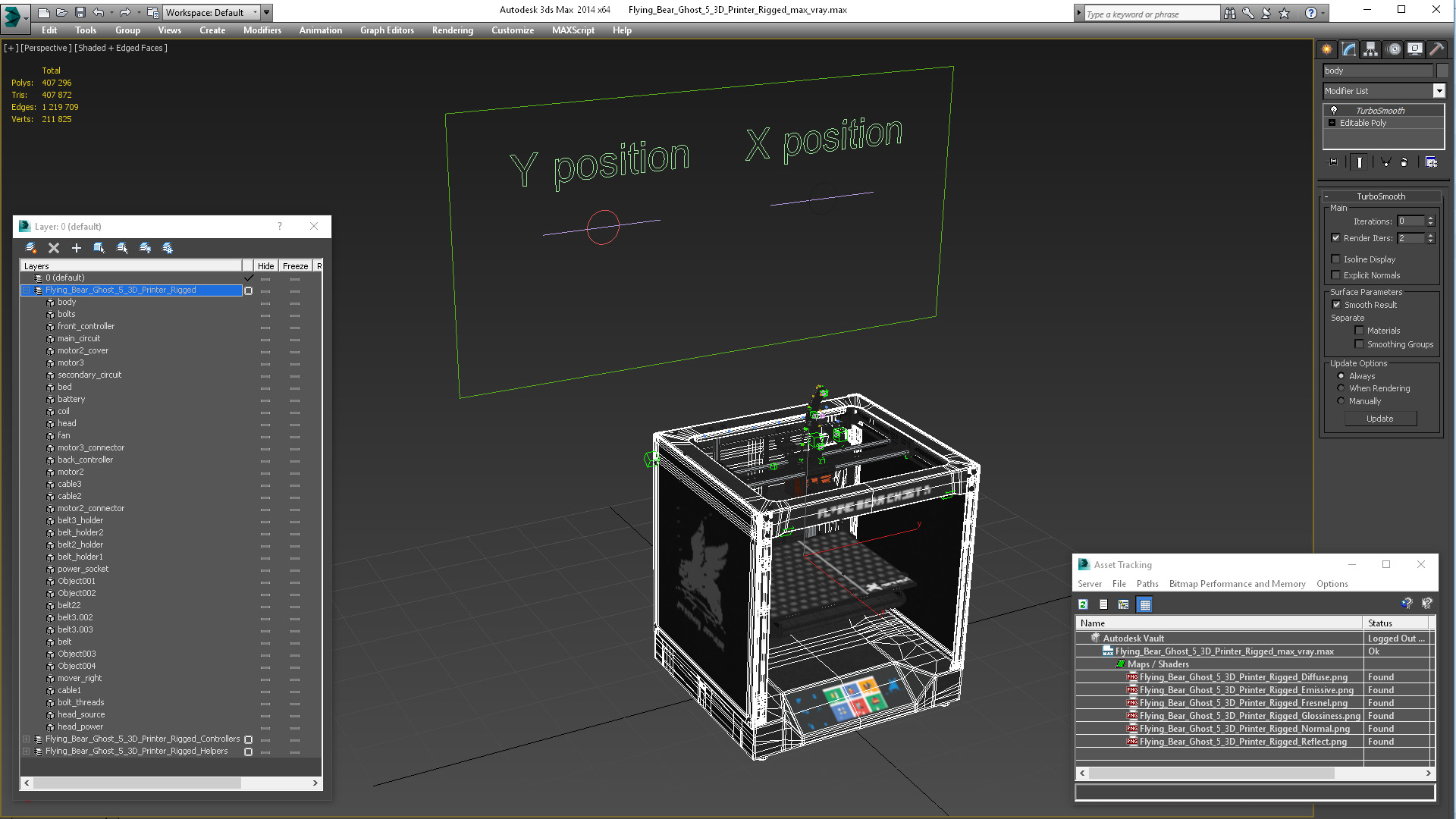Viewport: 1456px width, 819px height.
Task: Click the Update button in TurboSmooth
Action: click(x=1380, y=419)
